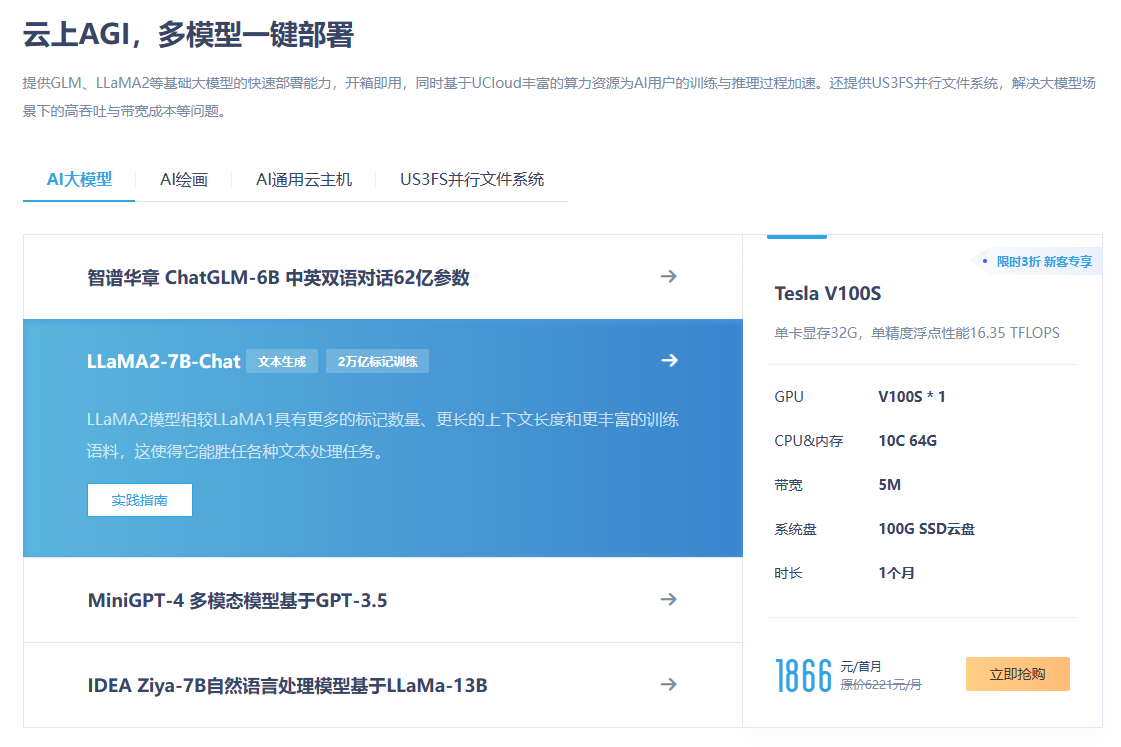
Task: Open the 实践指南 guide button
Action: 139,500
